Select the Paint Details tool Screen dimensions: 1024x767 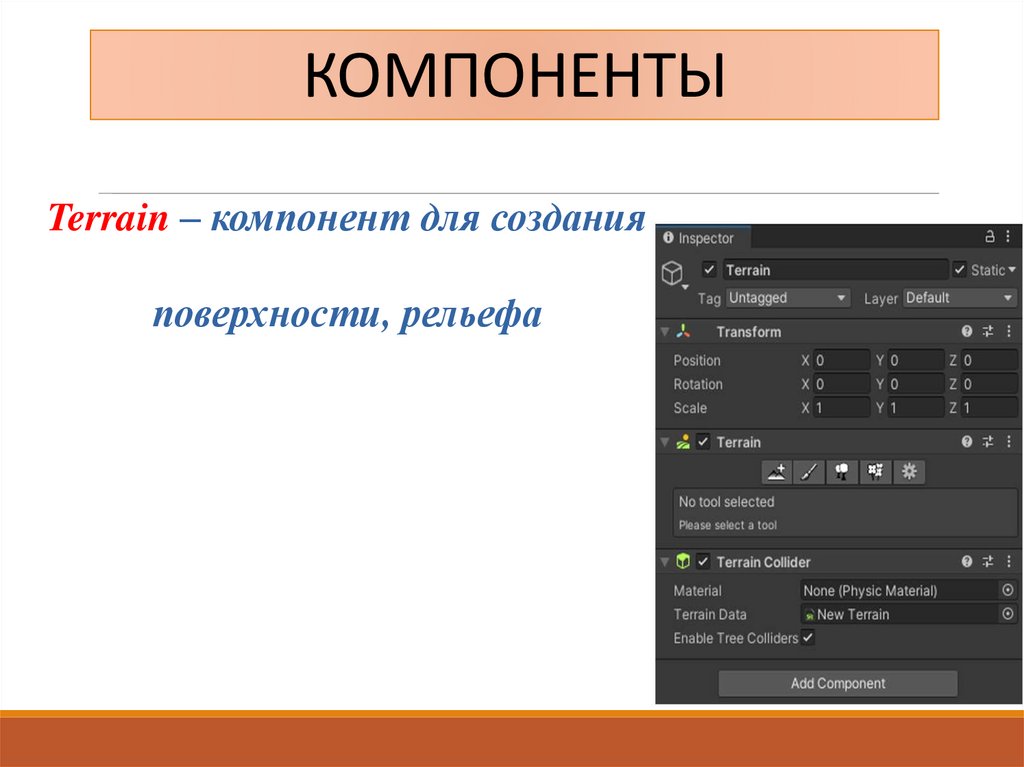click(x=875, y=472)
